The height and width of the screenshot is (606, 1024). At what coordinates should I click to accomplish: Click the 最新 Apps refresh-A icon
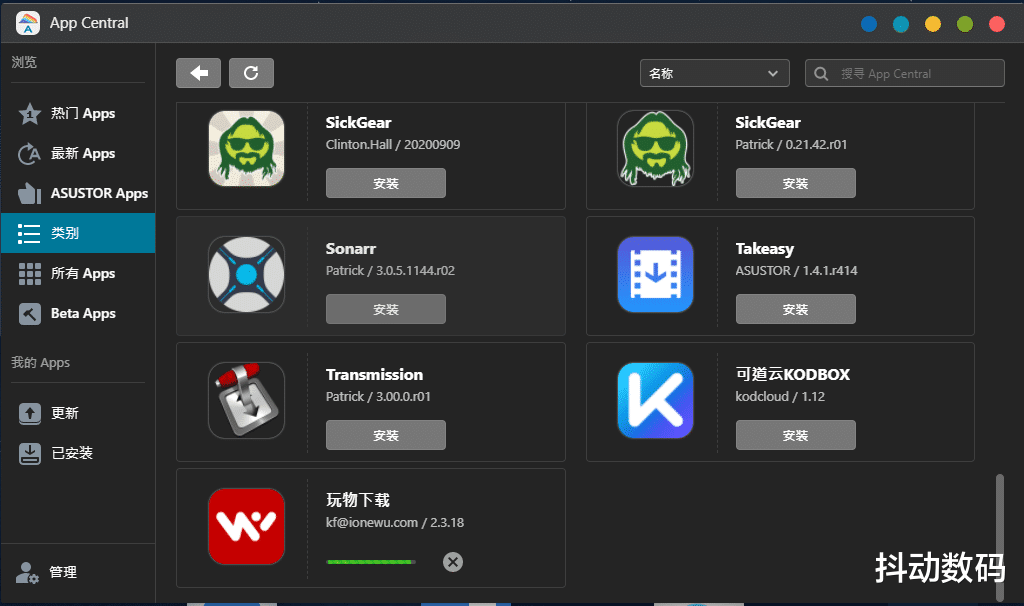click(x=29, y=153)
